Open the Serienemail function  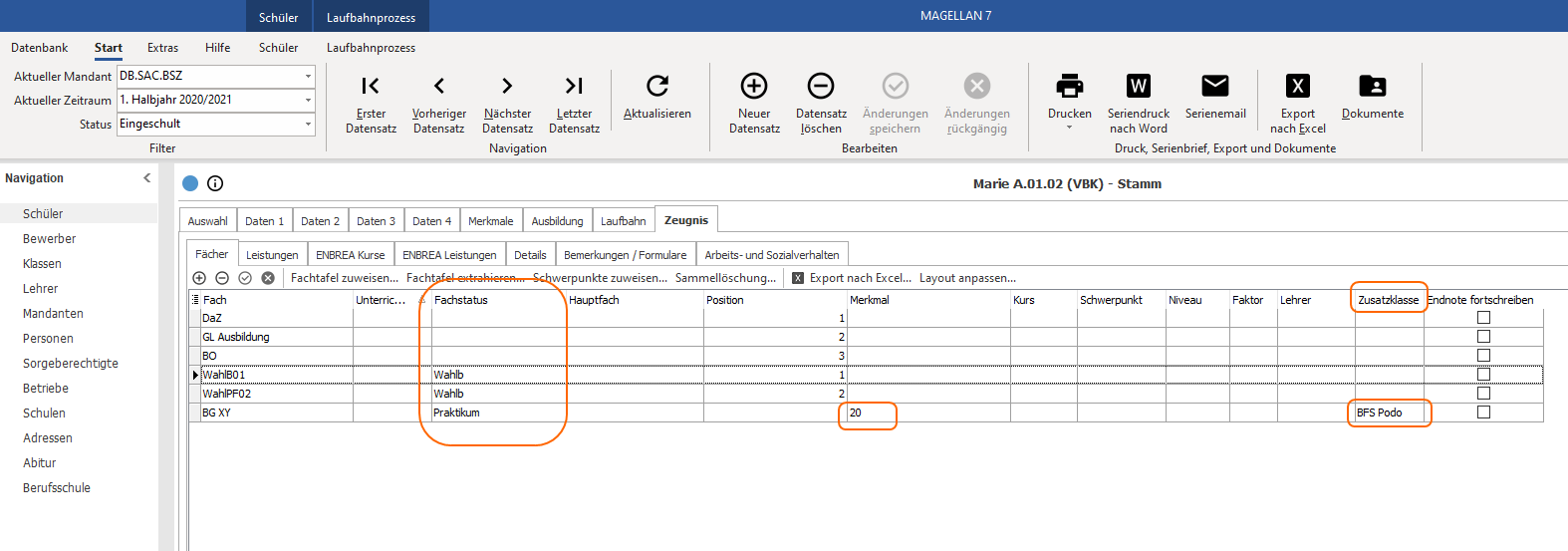pos(1215,97)
